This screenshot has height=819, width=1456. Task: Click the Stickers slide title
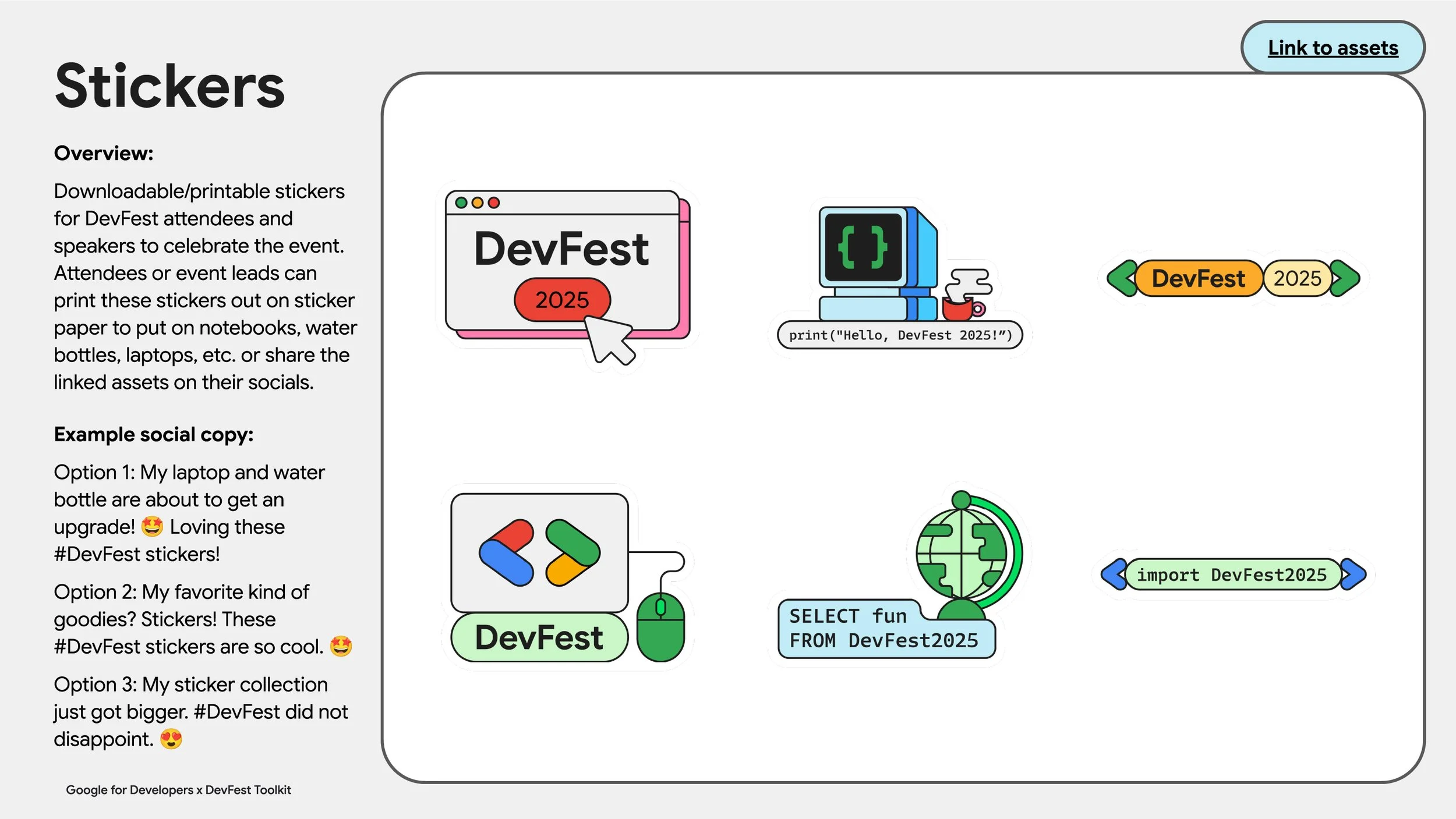[169, 86]
